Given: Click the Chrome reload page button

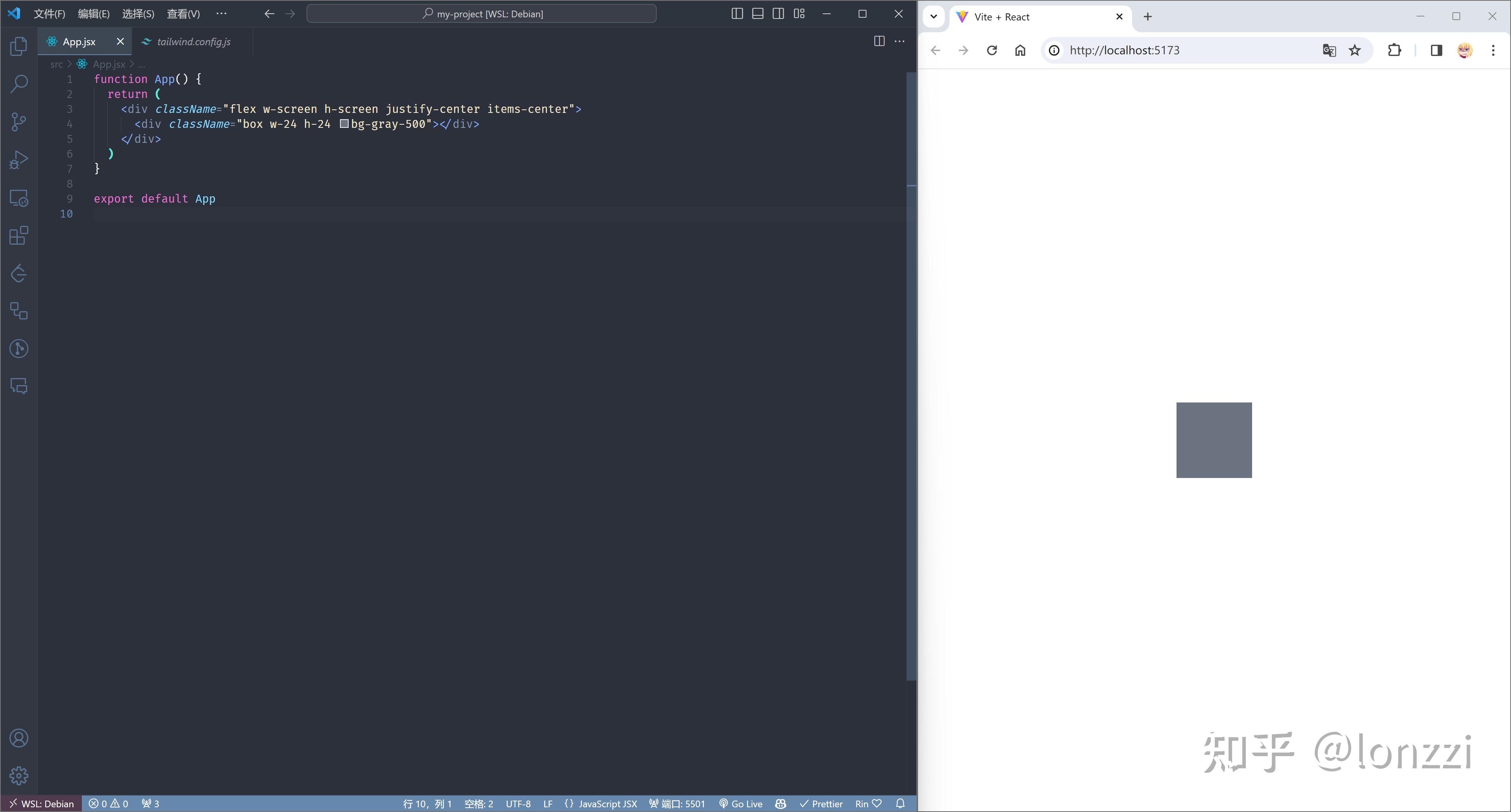Looking at the screenshot, I should point(992,50).
